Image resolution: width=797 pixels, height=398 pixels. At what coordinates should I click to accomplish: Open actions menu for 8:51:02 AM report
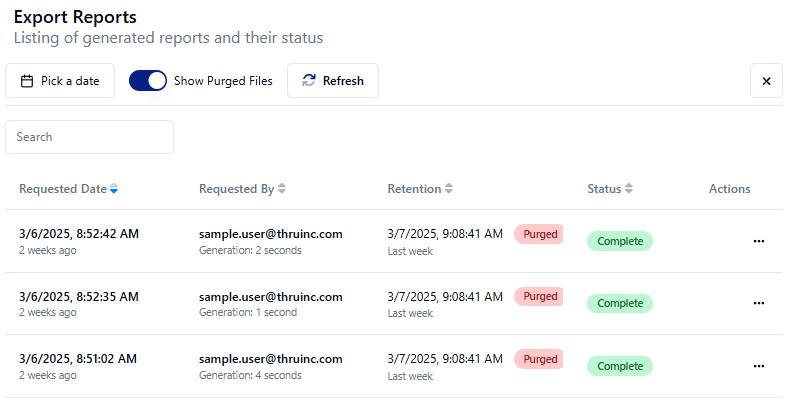[759, 366]
